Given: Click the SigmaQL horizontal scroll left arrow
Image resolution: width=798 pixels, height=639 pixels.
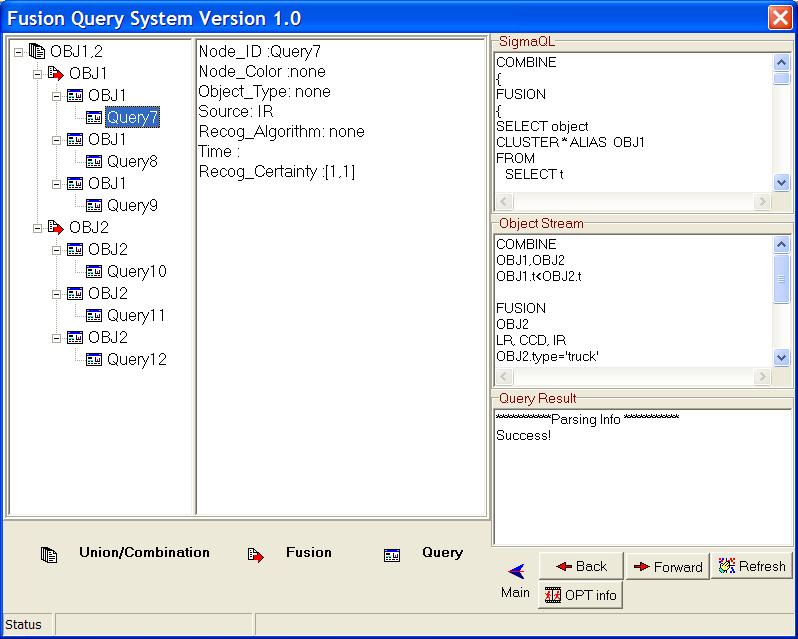Looking at the screenshot, I should 504,201.
